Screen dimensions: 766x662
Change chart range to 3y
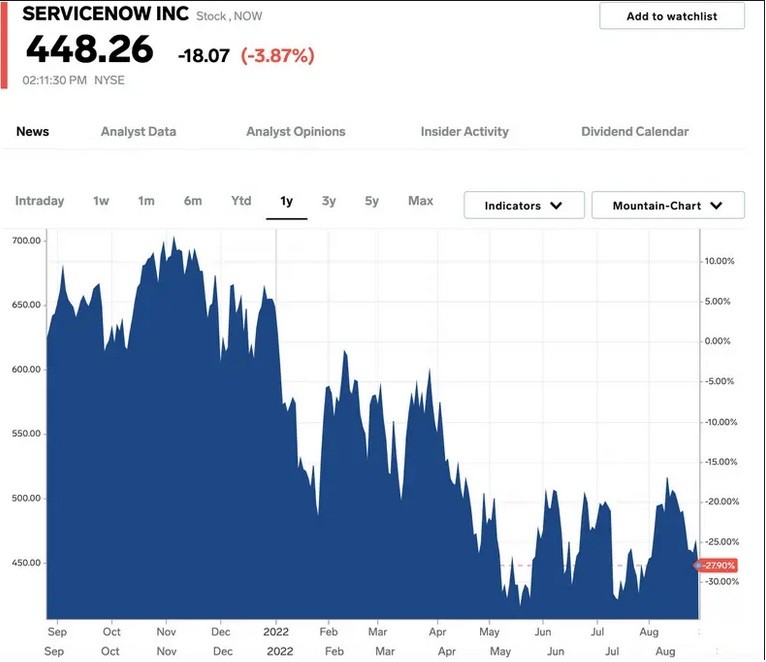coord(329,201)
